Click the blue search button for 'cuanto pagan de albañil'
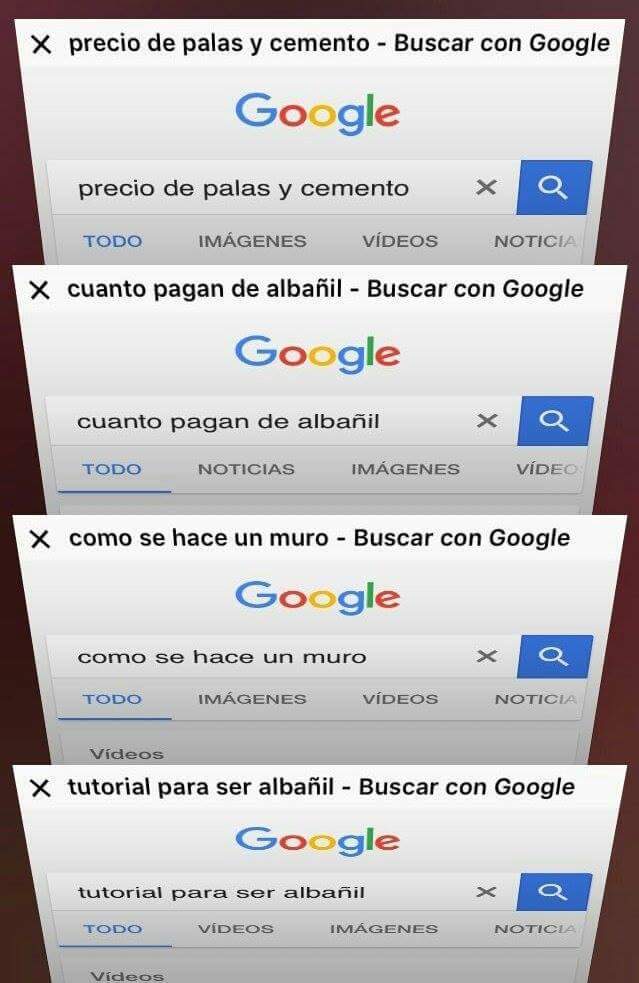 [554, 421]
